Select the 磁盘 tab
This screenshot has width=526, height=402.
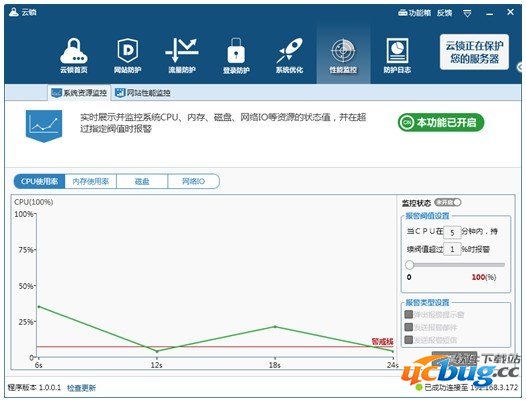coord(142,182)
